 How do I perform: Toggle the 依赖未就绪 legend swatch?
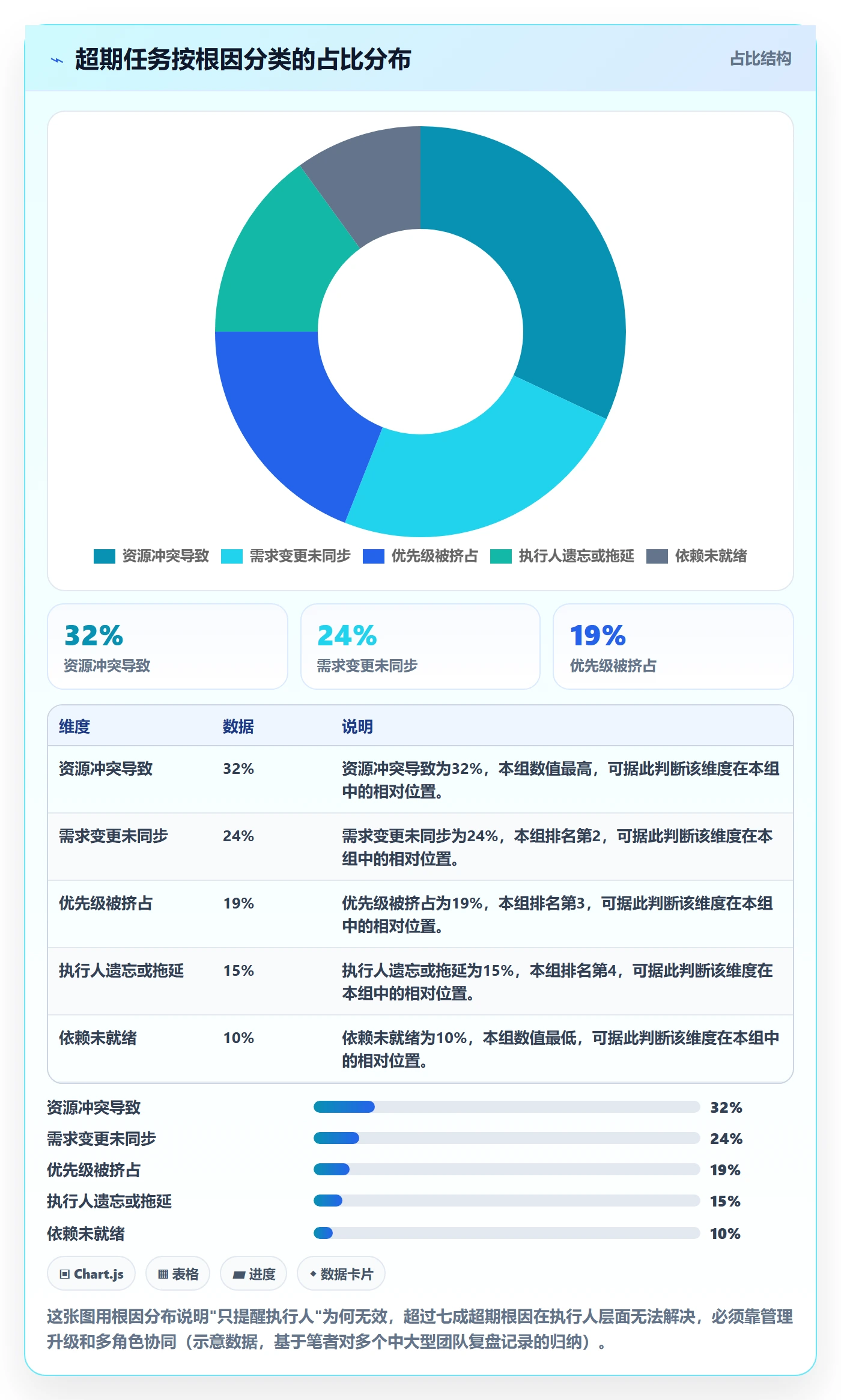[x=657, y=556]
